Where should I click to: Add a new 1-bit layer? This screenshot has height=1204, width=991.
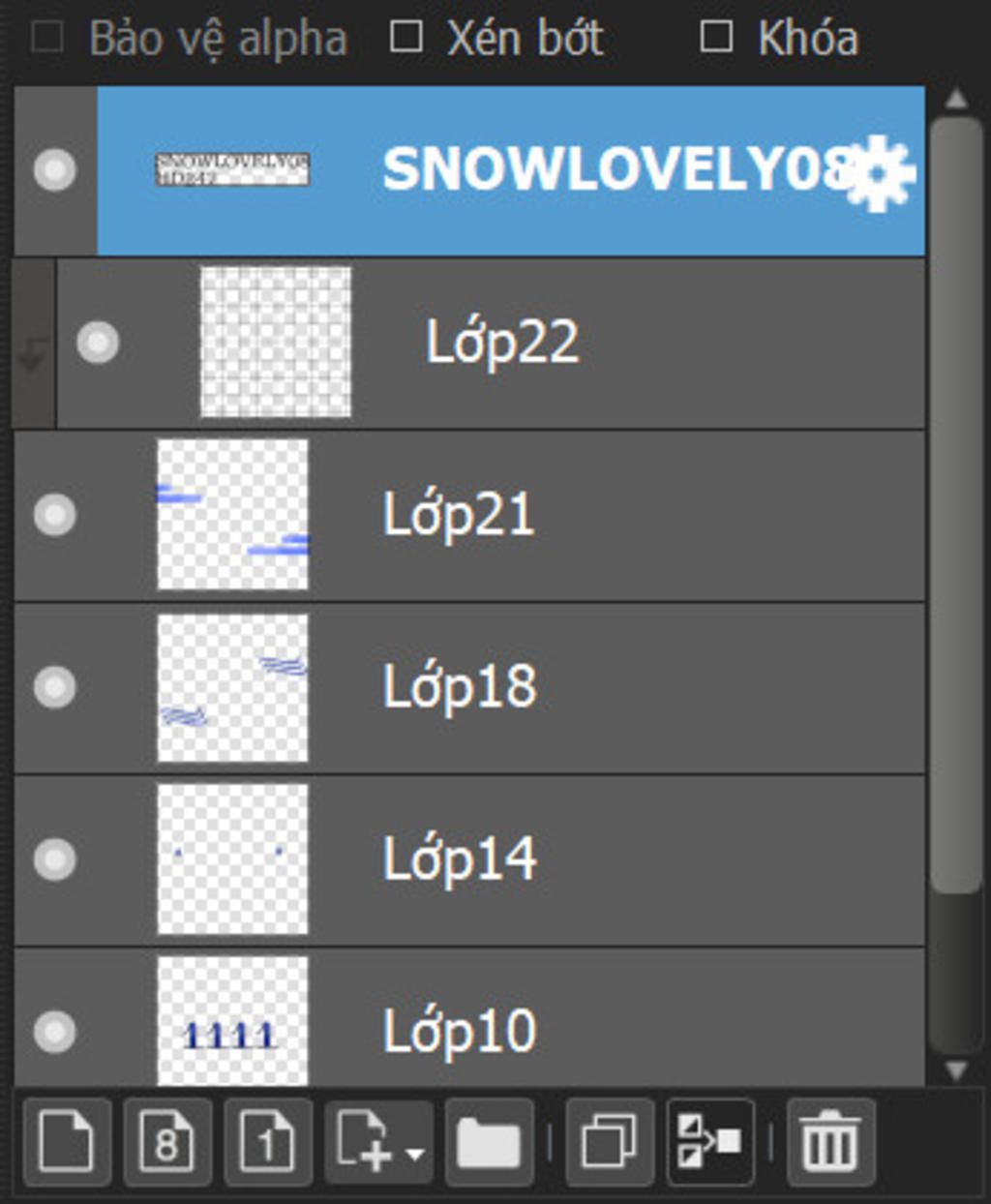pos(268,1143)
